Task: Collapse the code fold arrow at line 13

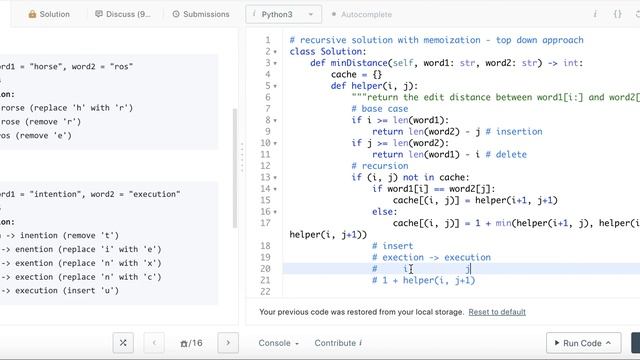Action: tap(275, 178)
